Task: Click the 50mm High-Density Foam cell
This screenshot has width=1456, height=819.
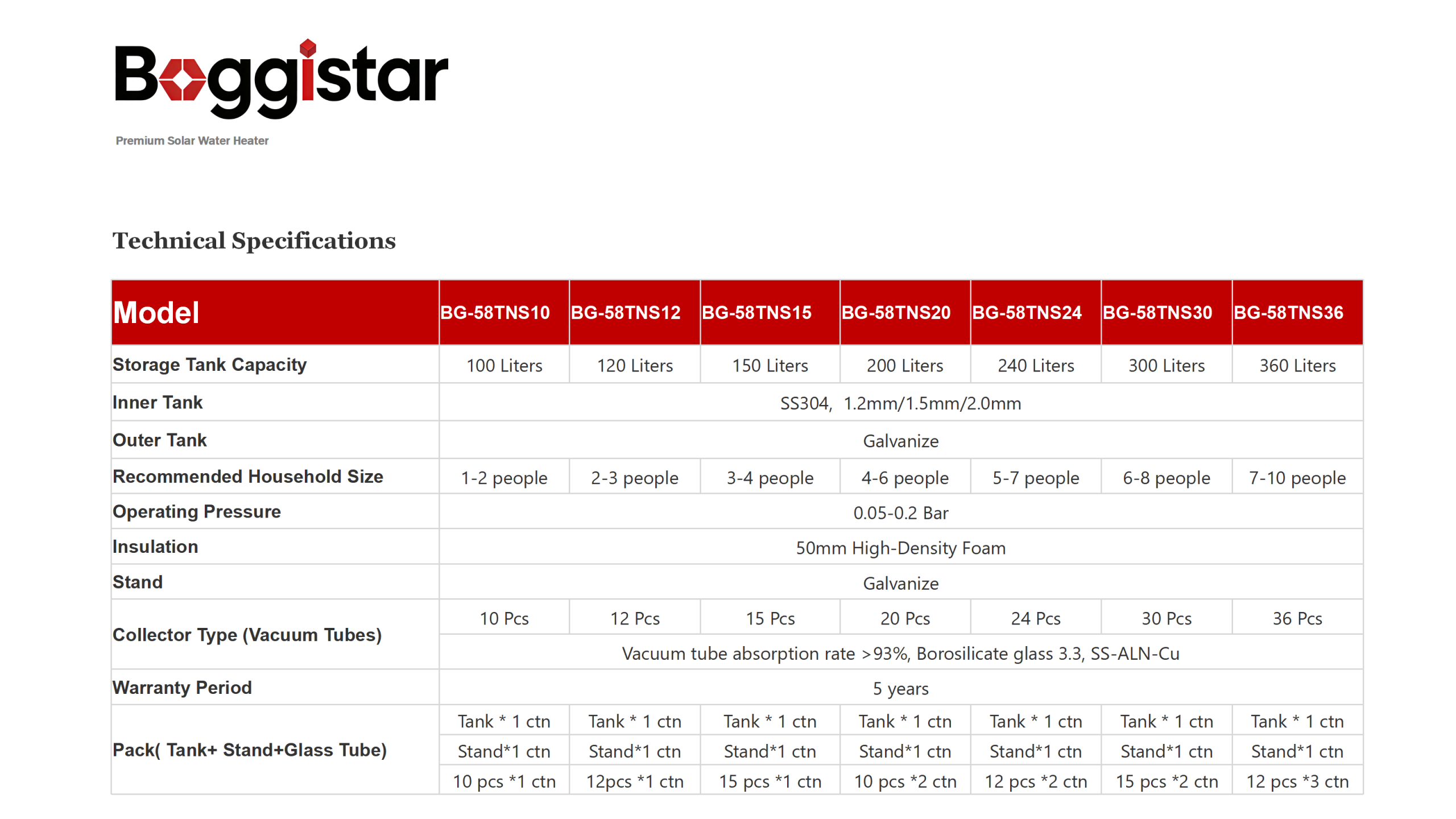Action: [x=900, y=548]
